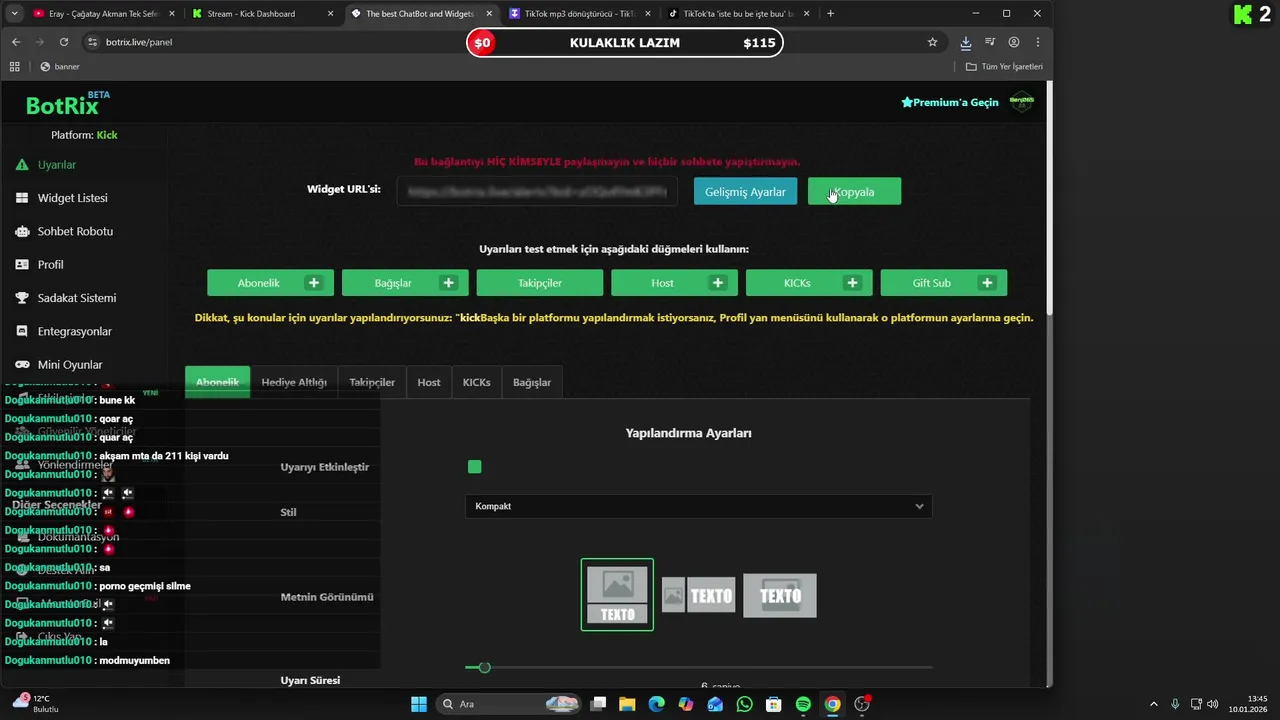Adjust the Uyarı Süresi slider handle

point(484,667)
